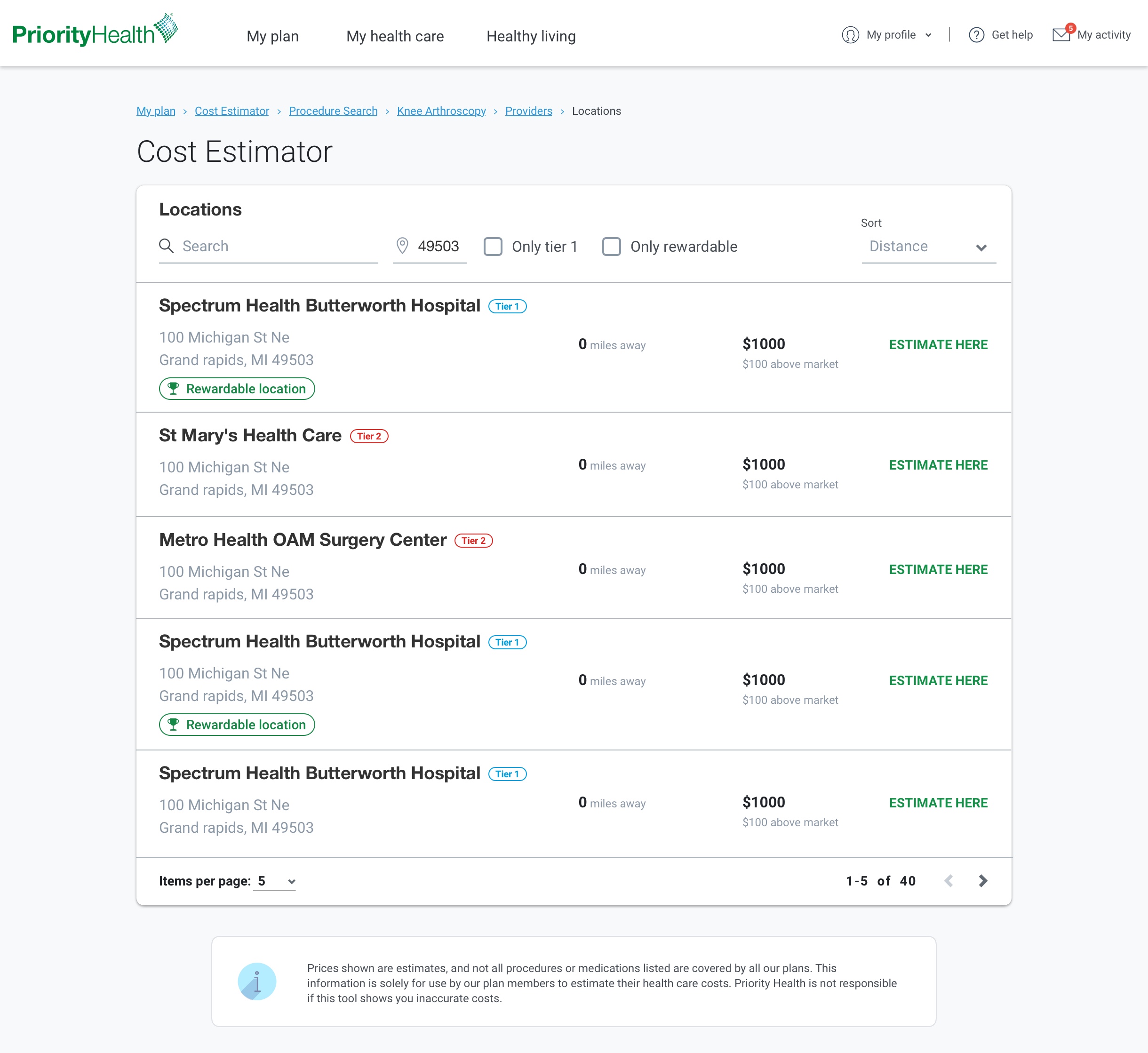Click the PriorityHealth logo
This screenshot has width=1148, height=1053.
click(95, 30)
